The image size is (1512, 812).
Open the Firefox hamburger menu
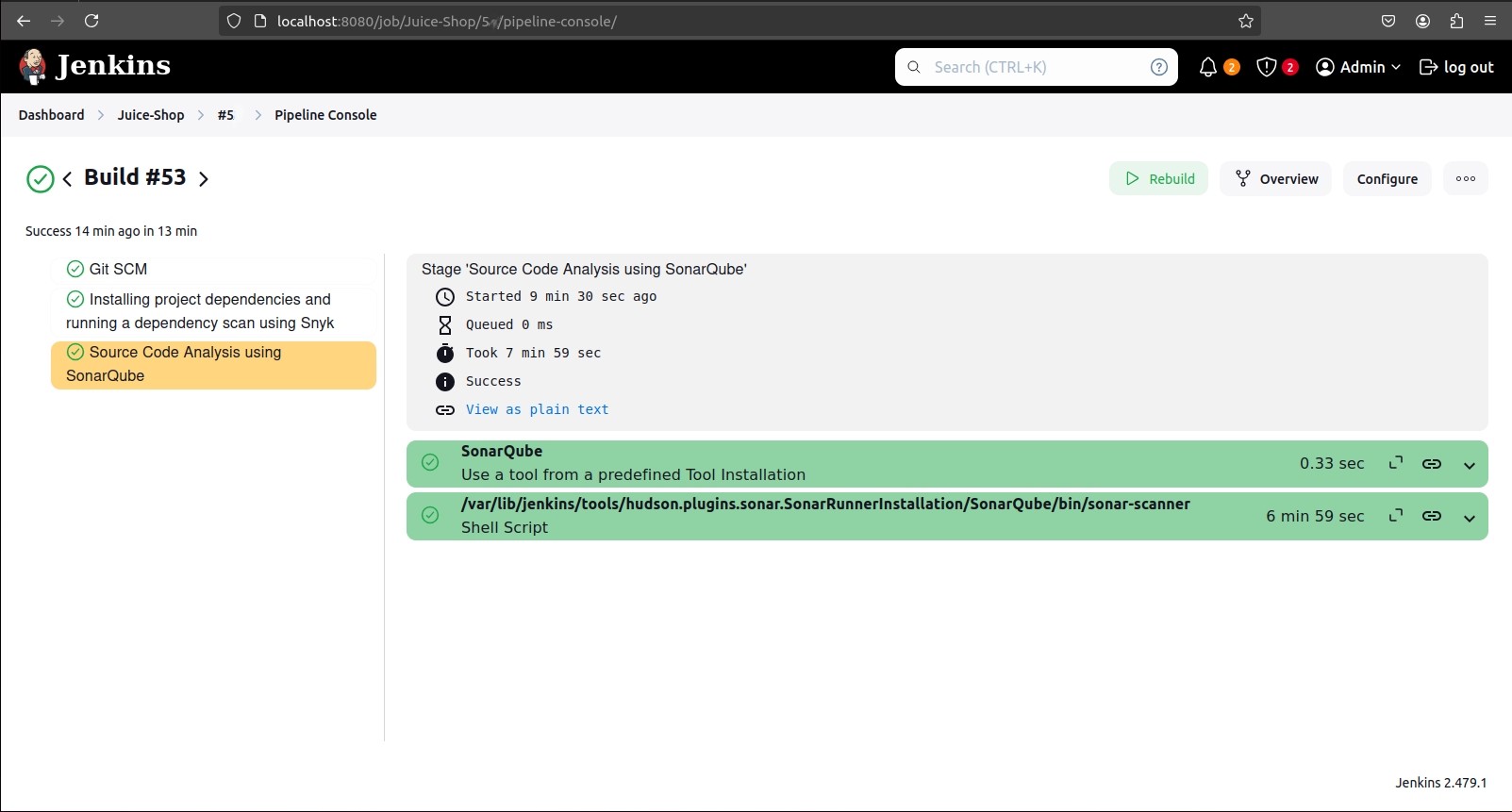tap(1490, 21)
